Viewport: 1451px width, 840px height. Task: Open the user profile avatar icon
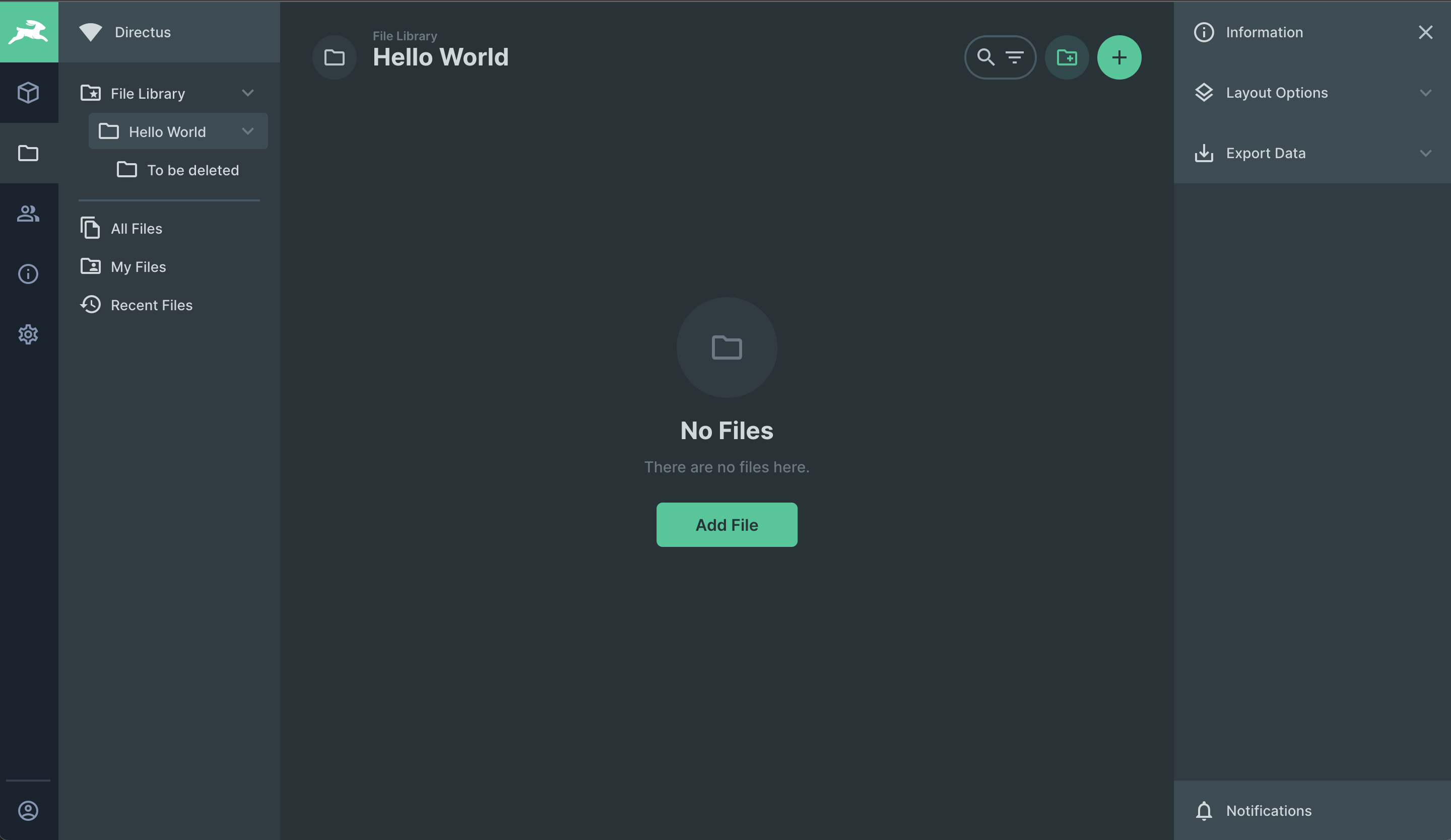[28, 811]
